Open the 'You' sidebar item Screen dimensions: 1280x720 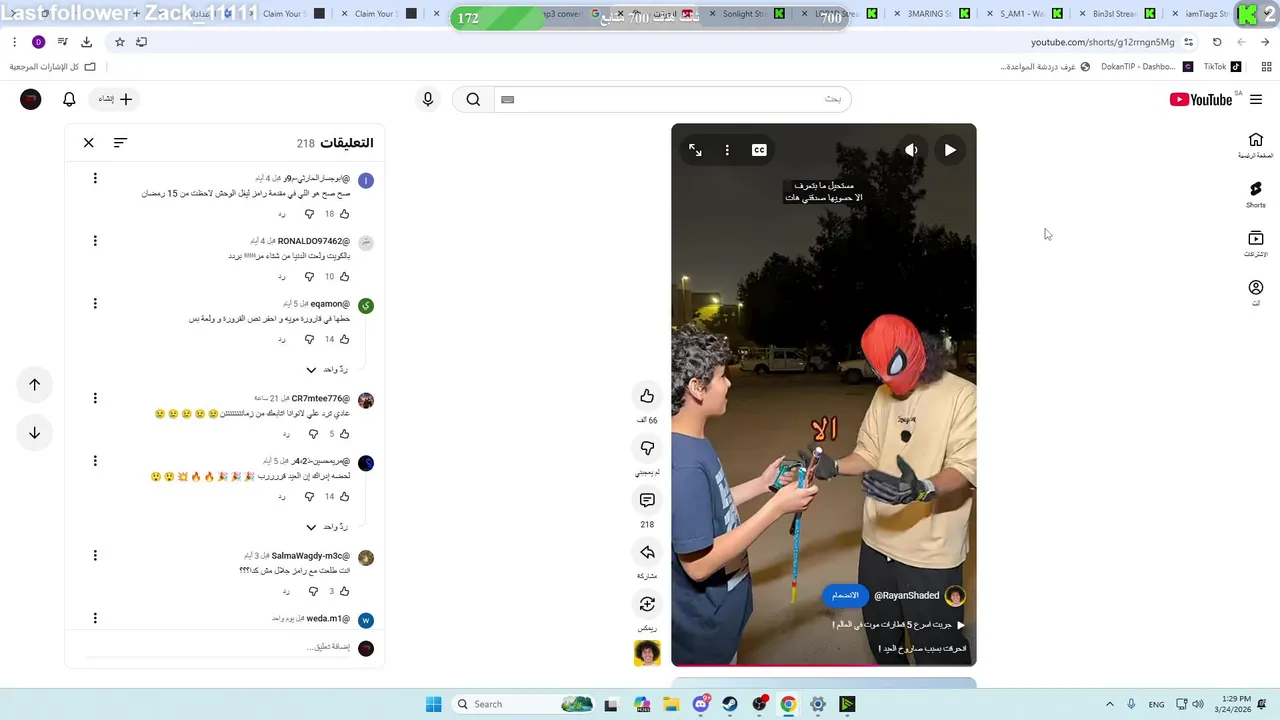[1256, 293]
